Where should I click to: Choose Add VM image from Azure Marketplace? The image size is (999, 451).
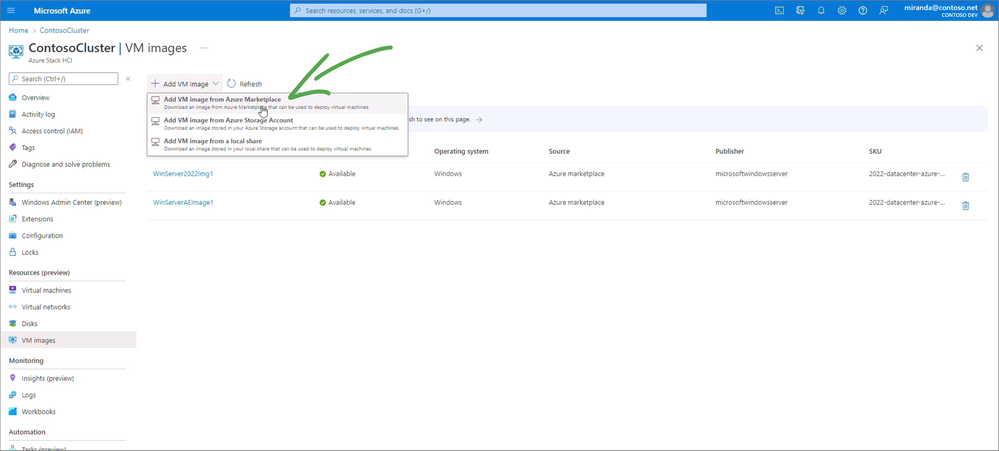[x=277, y=103]
